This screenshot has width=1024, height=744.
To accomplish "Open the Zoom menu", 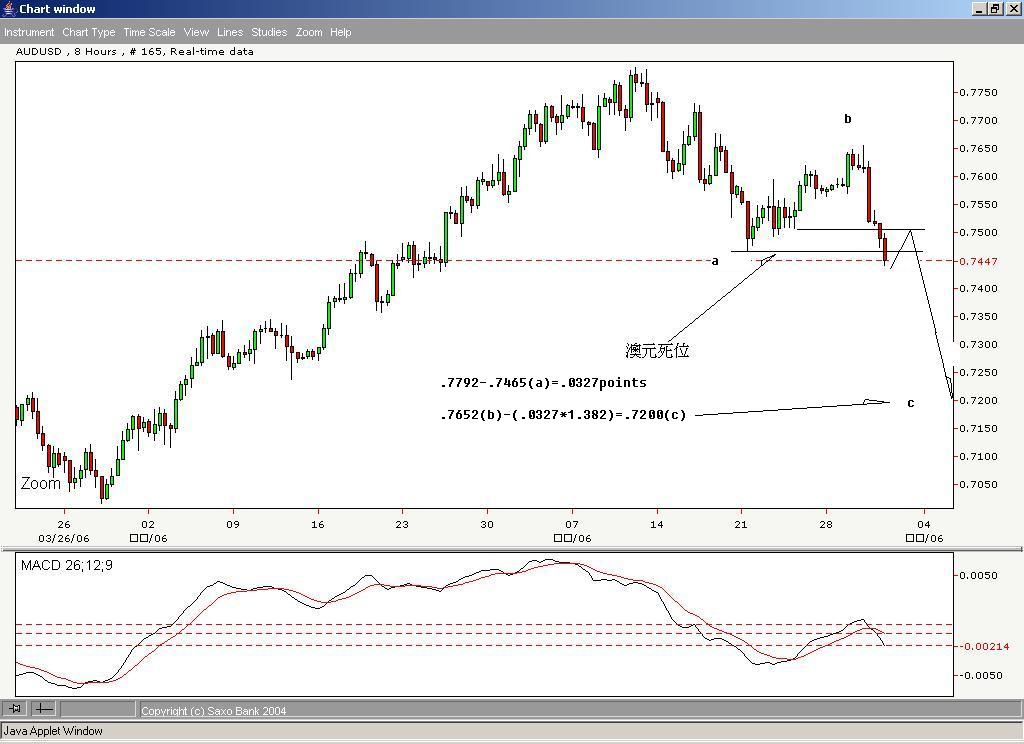I will 309,32.
